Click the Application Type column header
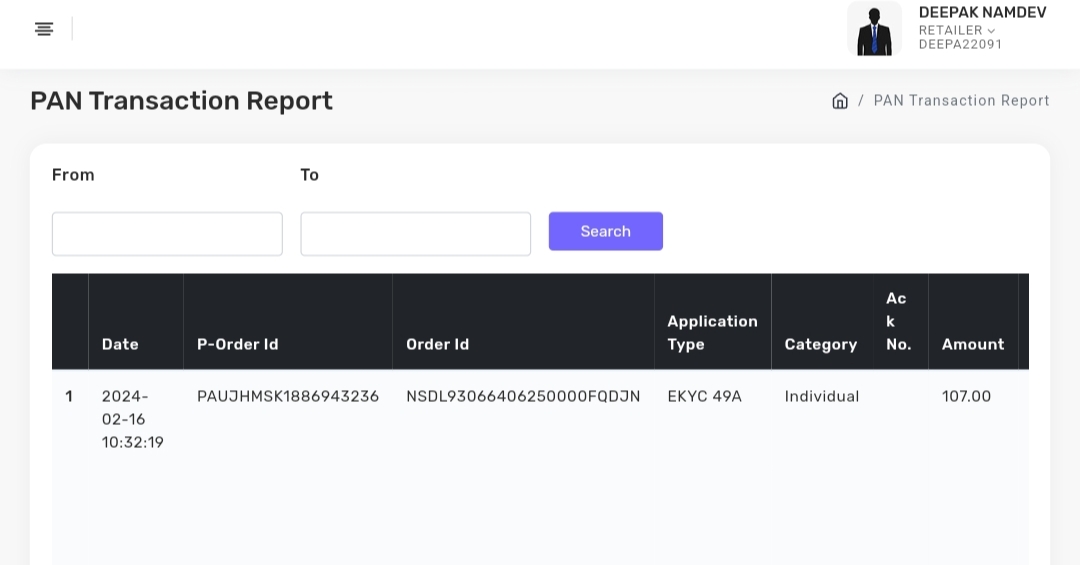 pyautogui.click(x=712, y=333)
